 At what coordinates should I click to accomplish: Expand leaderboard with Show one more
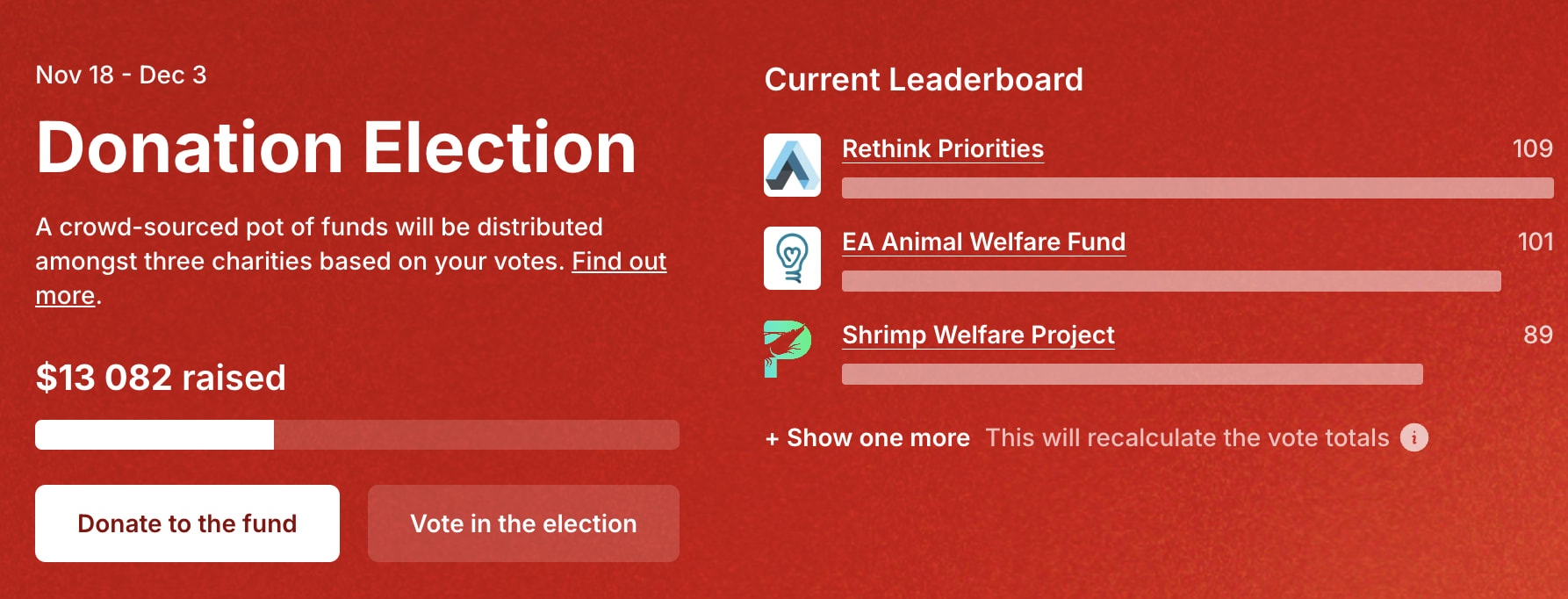[x=868, y=437]
